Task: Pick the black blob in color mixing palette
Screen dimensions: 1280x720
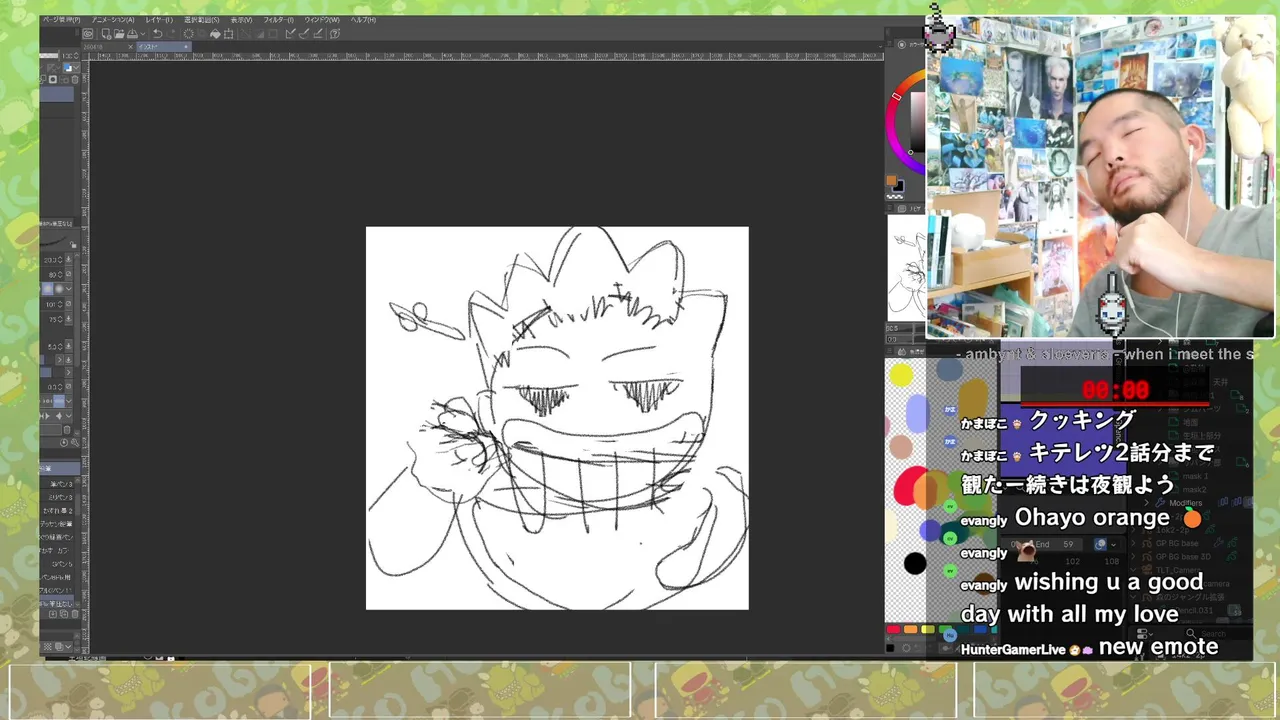Action: (915, 564)
